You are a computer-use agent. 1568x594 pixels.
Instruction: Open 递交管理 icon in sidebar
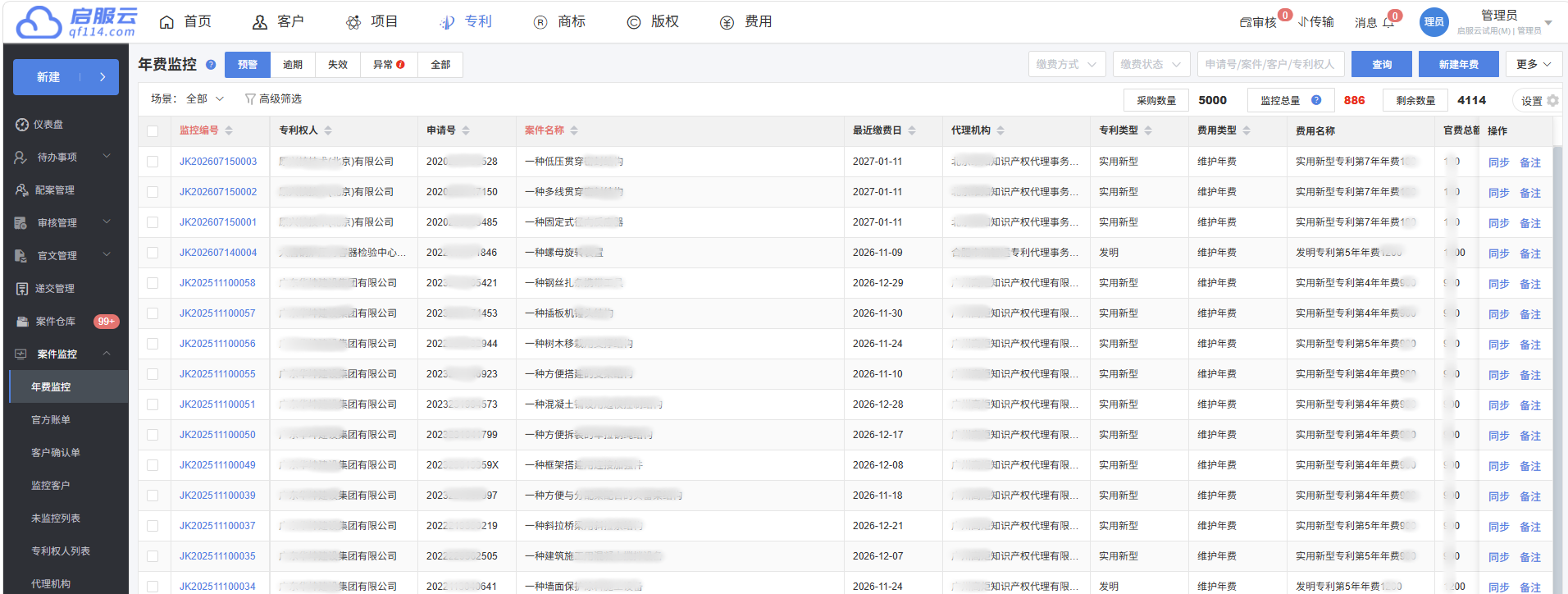pos(22,289)
